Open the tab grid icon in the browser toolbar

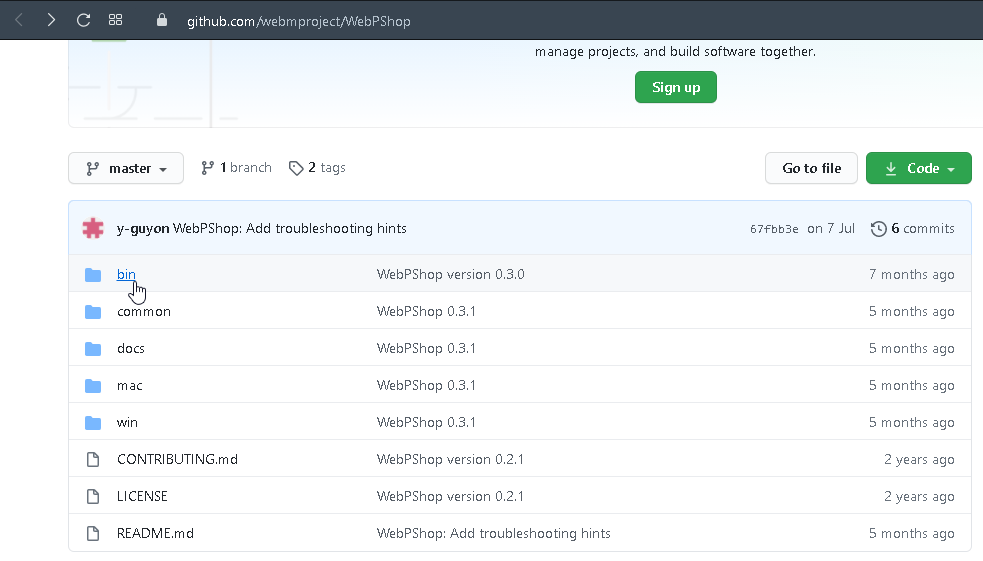point(115,20)
